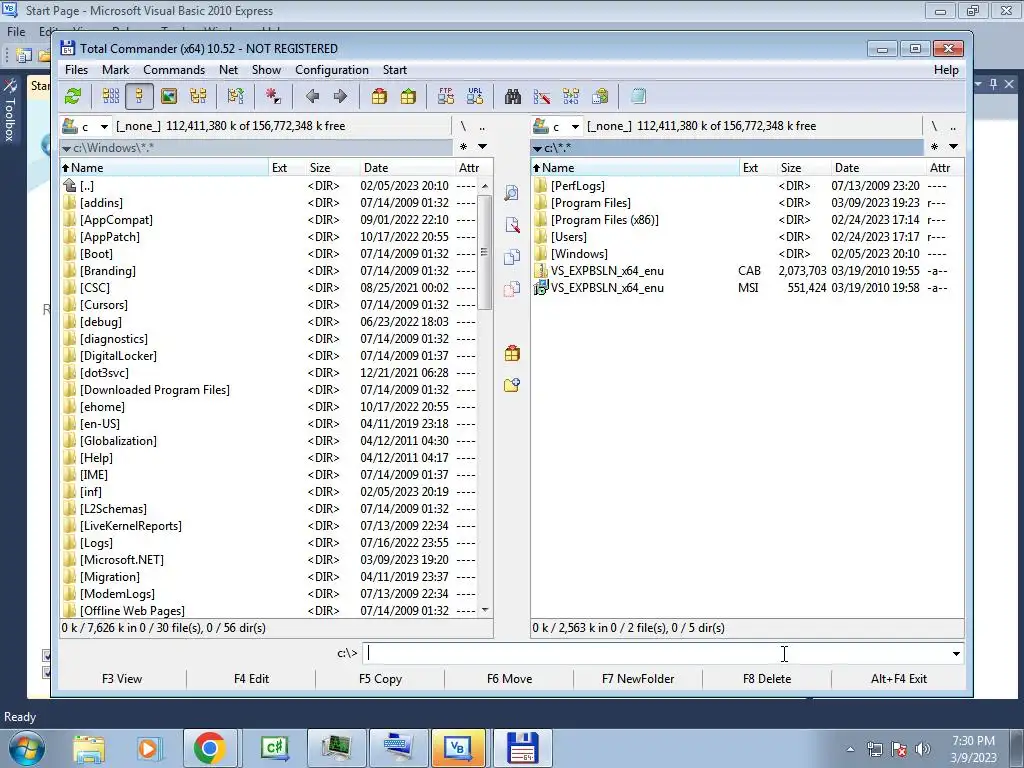Viewport: 1024px width, 768px height.
Task: Click the F6 Move button
Action: point(509,679)
